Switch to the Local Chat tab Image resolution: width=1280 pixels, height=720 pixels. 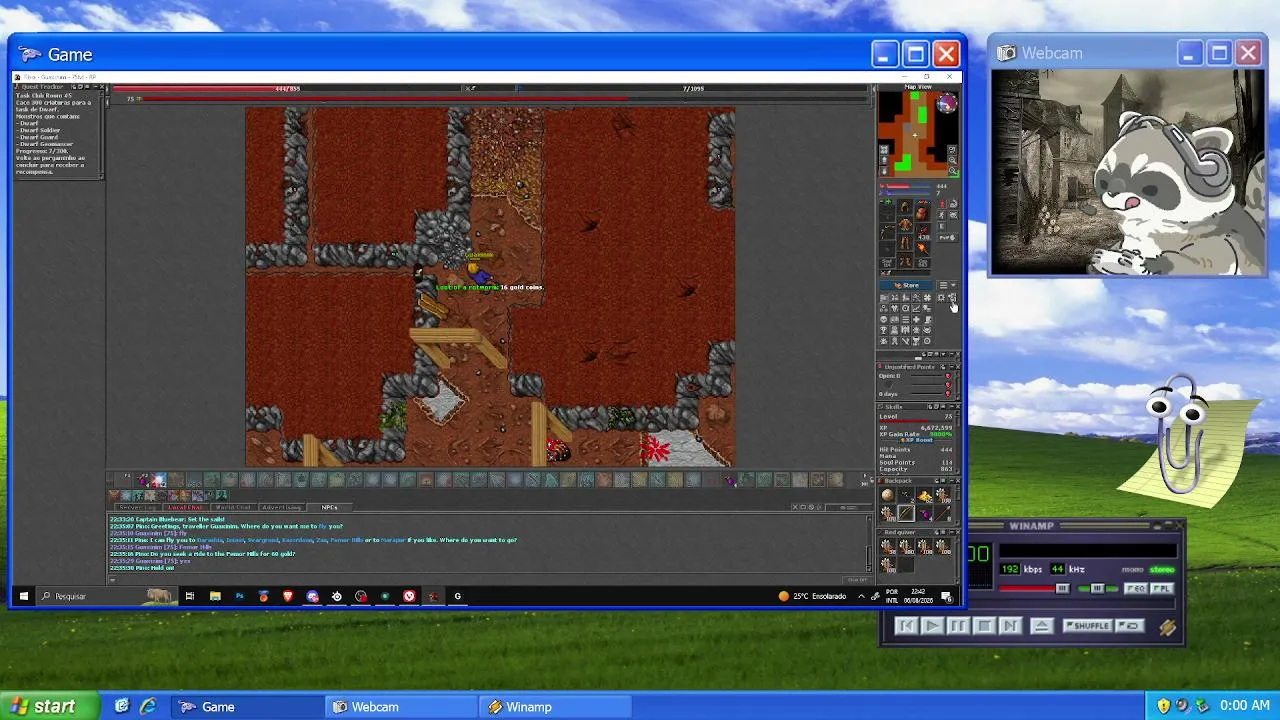click(186, 508)
